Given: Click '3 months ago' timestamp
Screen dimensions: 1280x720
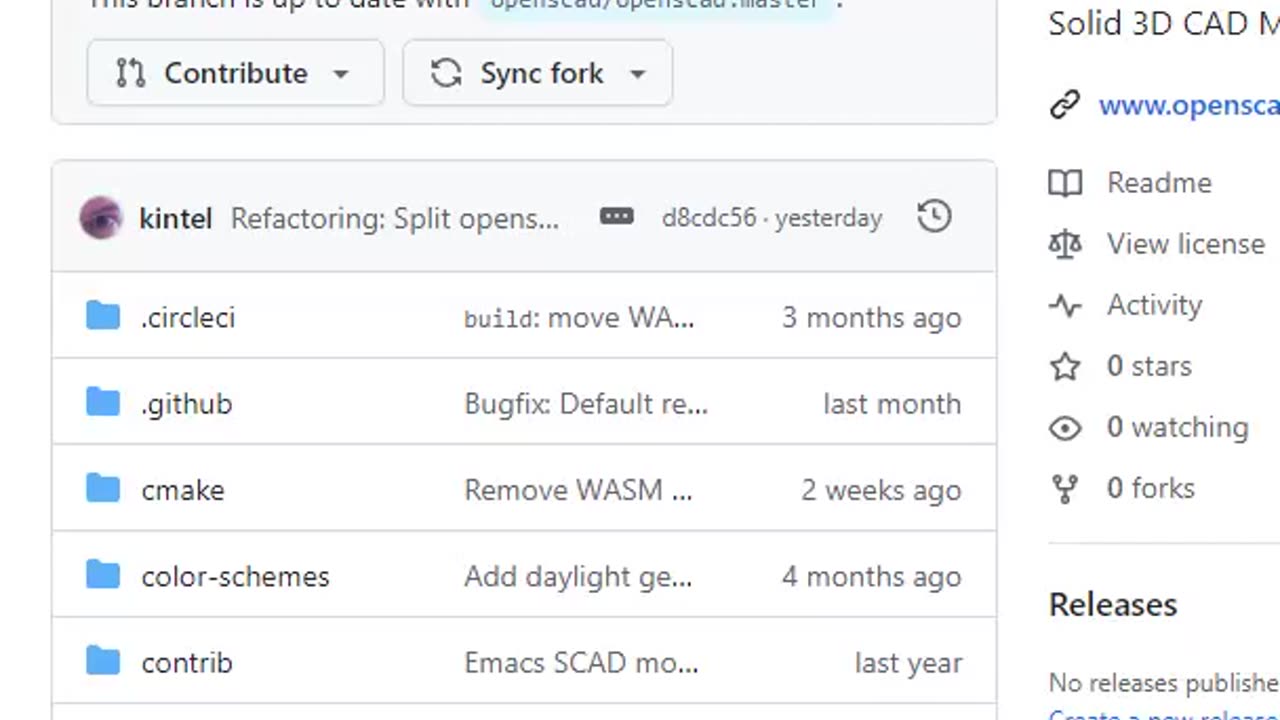Looking at the screenshot, I should [x=871, y=318].
